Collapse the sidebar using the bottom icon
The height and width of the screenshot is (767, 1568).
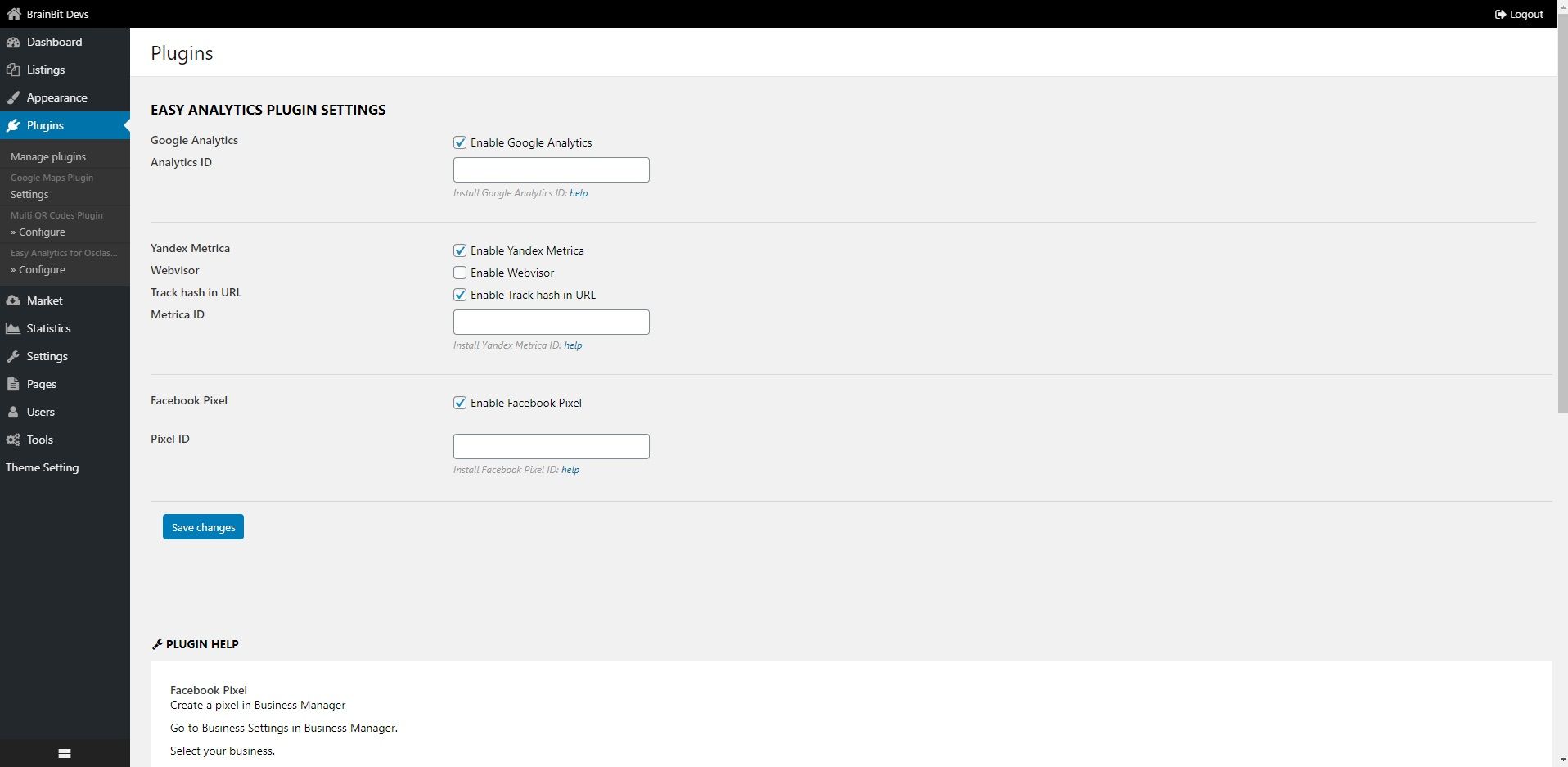pyautogui.click(x=65, y=752)
